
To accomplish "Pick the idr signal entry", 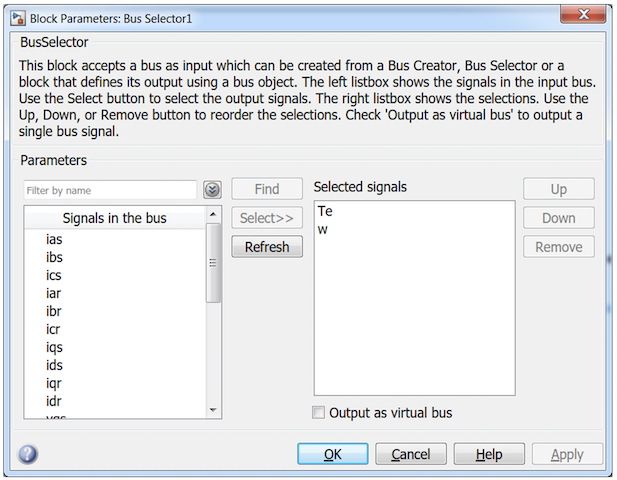I will coord(55,401).
